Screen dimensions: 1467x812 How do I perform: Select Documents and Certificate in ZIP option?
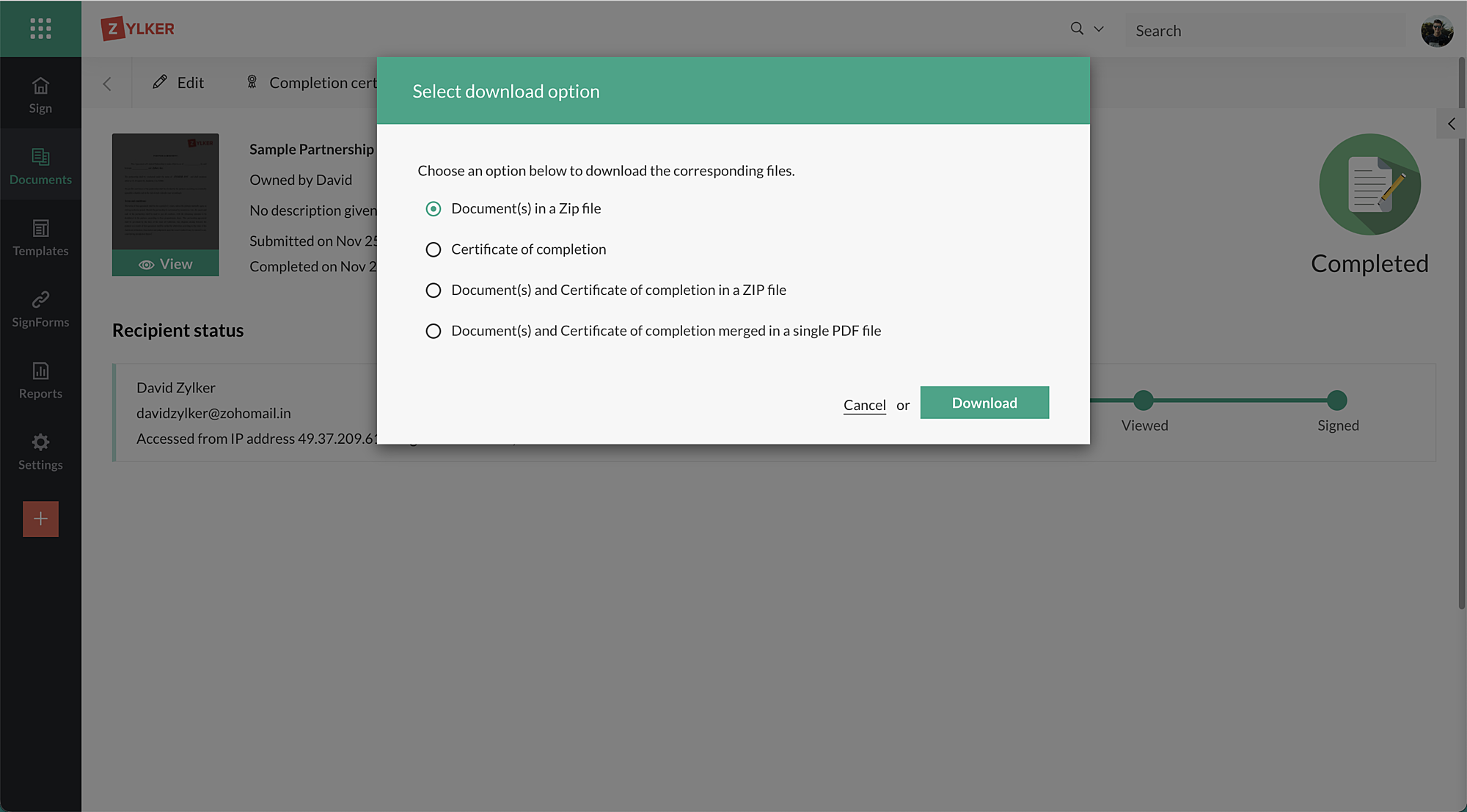(433, 290)
